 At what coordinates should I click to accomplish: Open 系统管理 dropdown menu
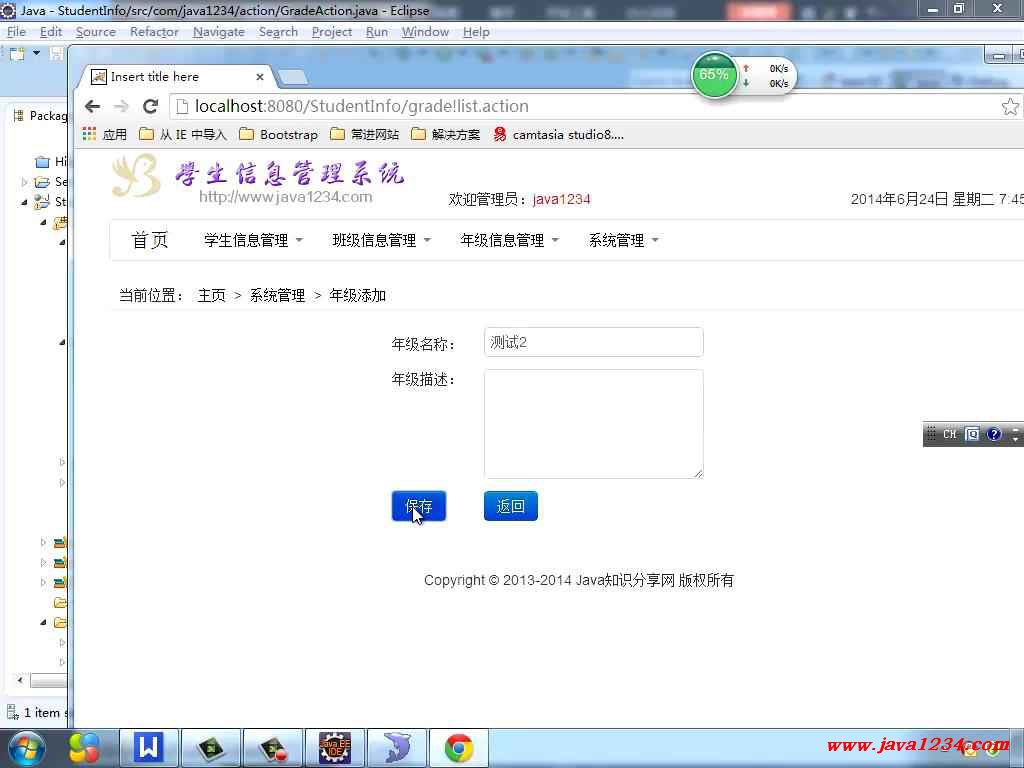(x=624, y=240)
